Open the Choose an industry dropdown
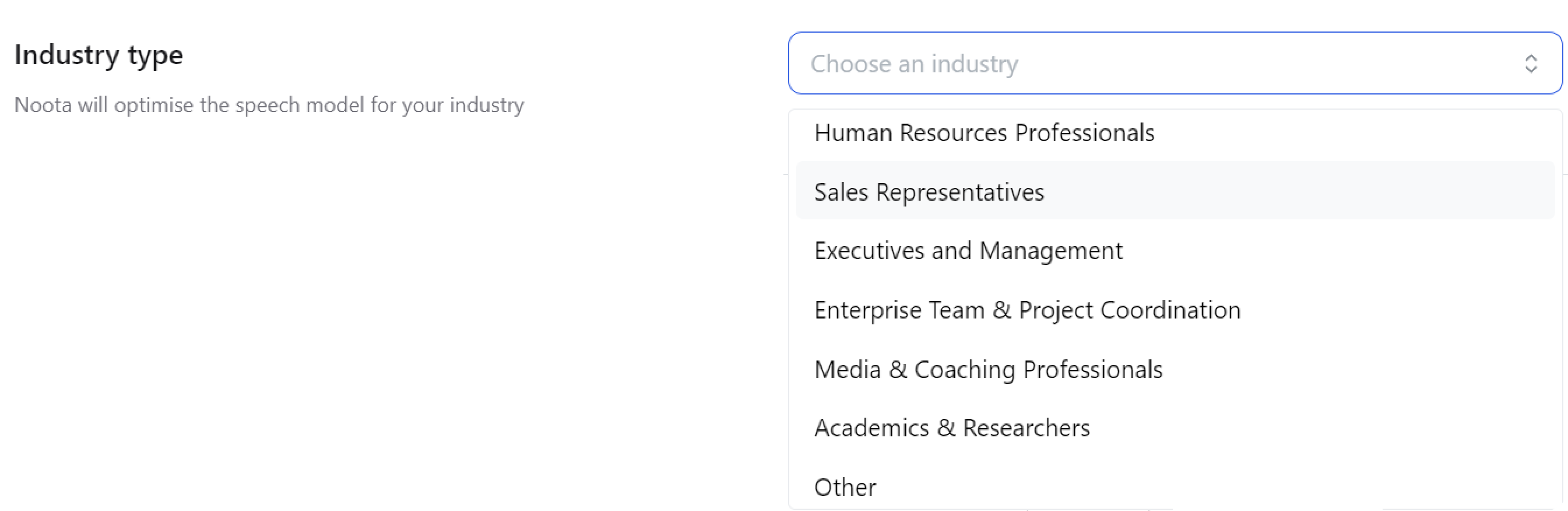The width and height of the screenshot is (1568, 511). pos(1175,64)
